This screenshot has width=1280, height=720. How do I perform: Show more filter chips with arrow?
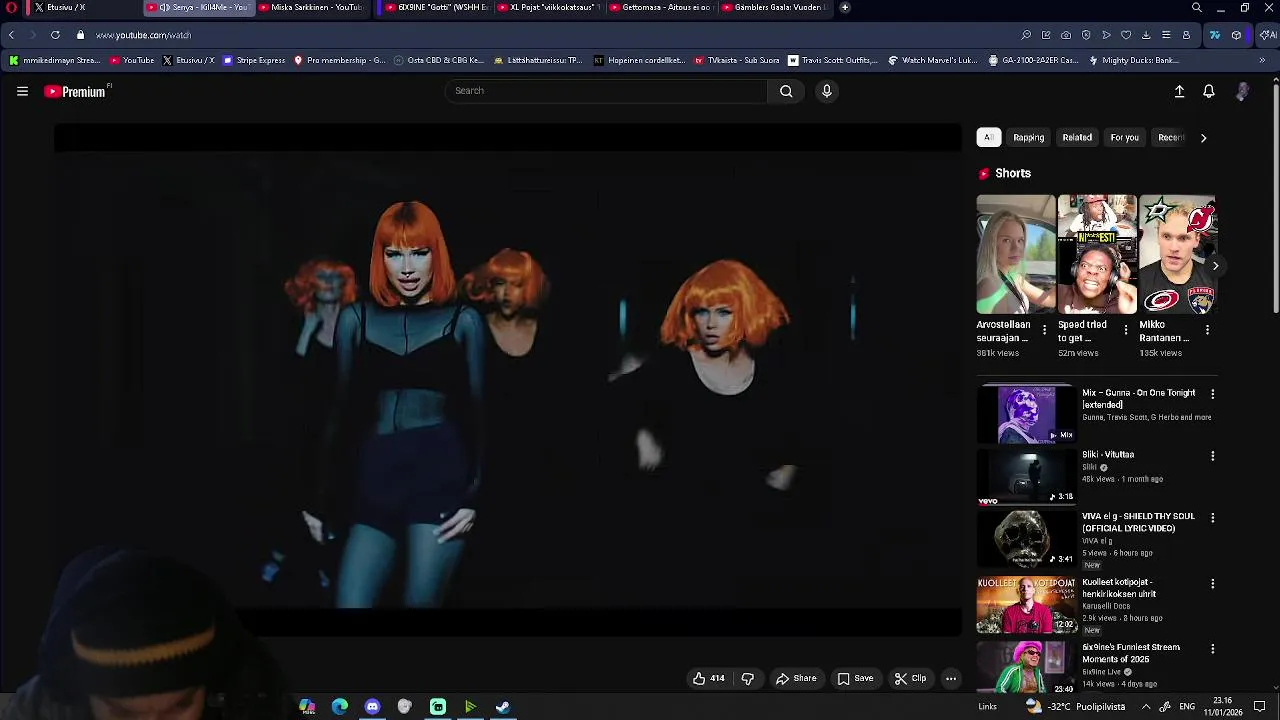click(x=1203, y=137)
